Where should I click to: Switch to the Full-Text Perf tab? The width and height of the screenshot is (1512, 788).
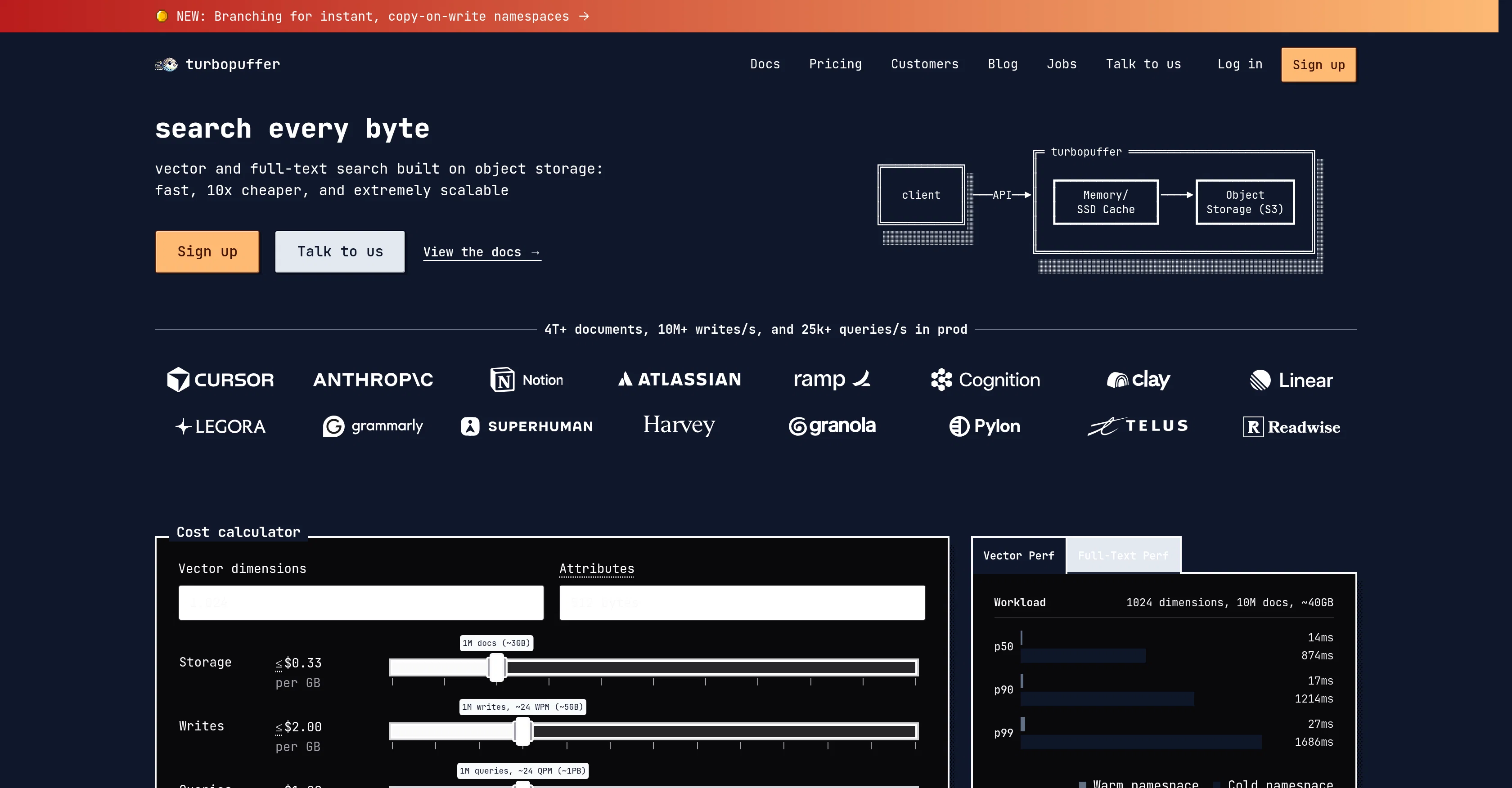1123,555
